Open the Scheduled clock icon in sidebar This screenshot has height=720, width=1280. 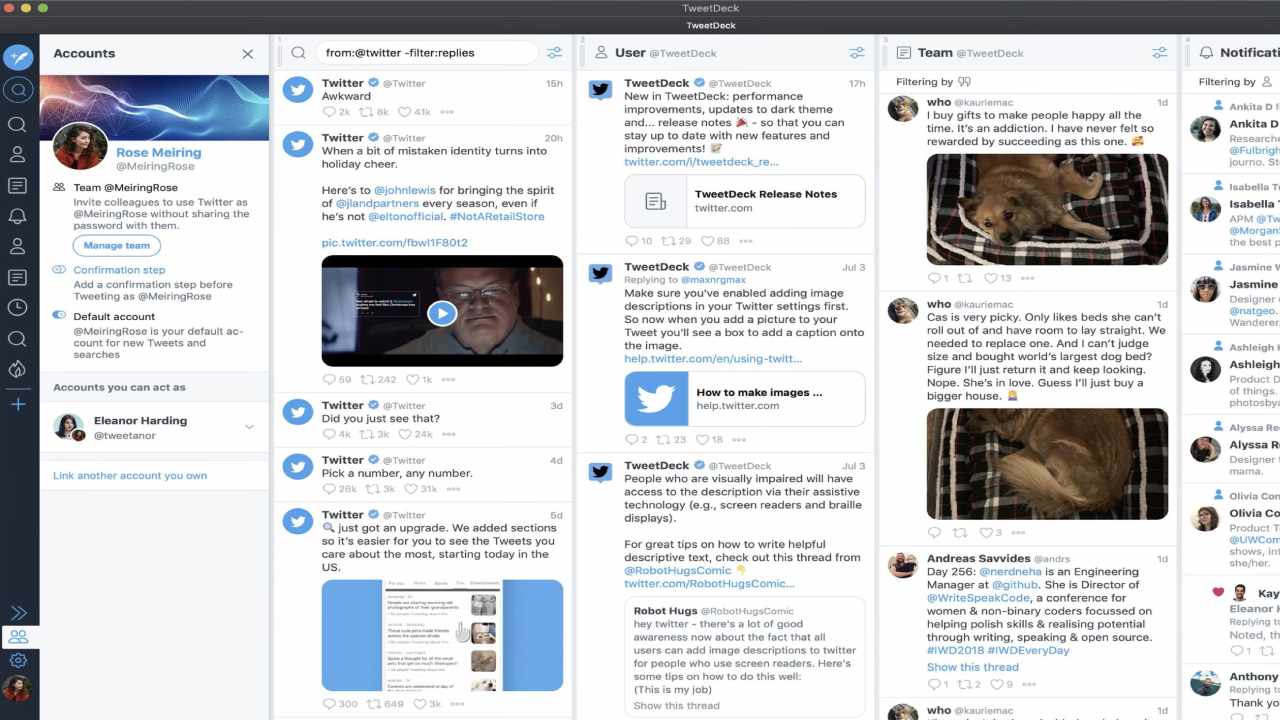[x=17, y=307]
